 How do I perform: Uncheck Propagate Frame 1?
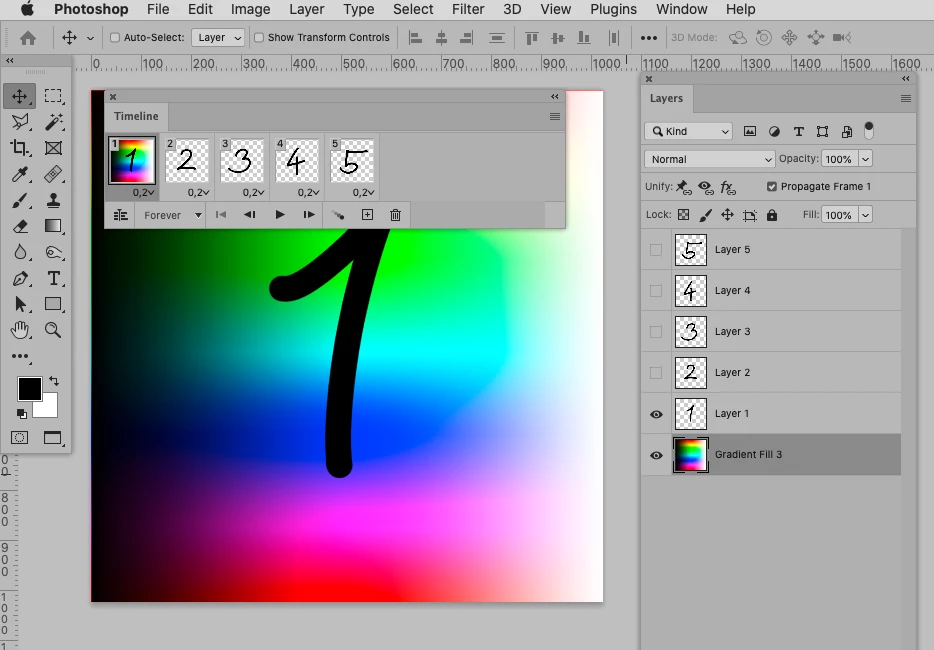(x=772, y=186)
